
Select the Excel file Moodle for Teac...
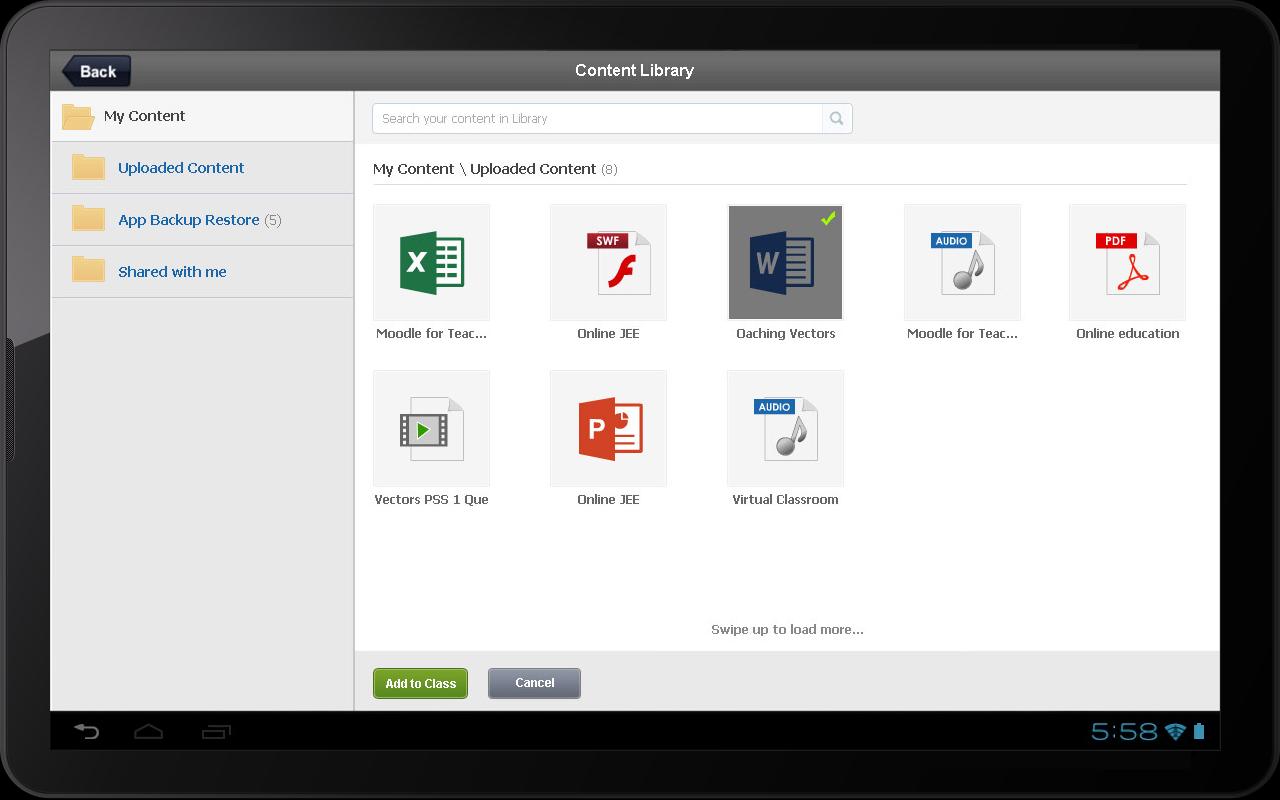(431, 262)
